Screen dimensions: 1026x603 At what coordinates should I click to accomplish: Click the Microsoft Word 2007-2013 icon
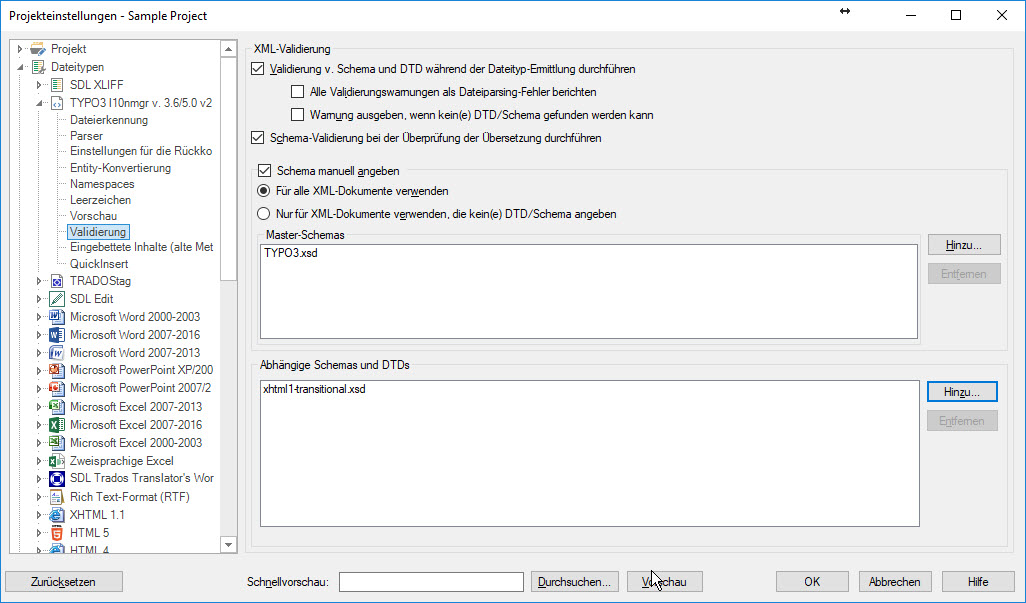pyautogui.click(x=57, y=353)
